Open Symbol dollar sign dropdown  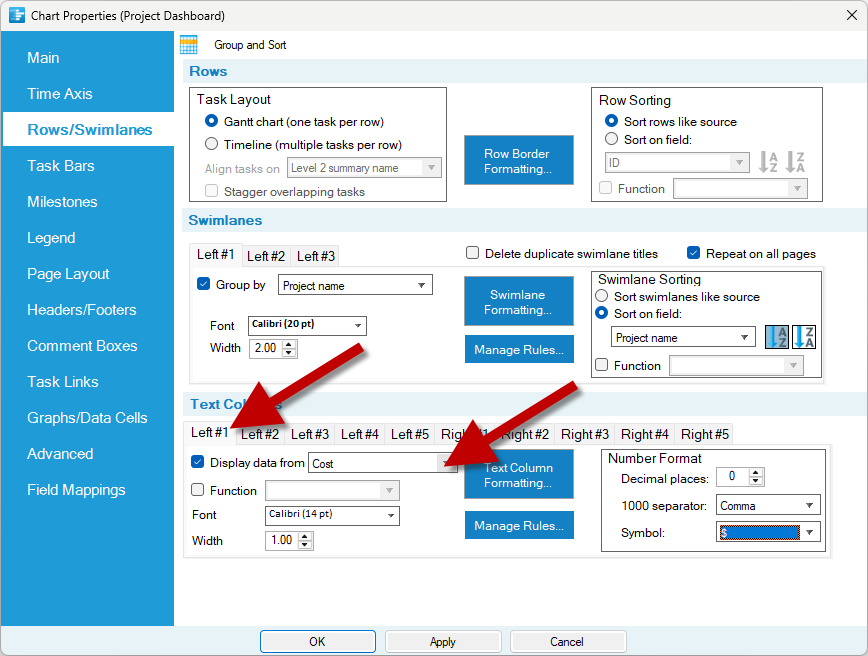click(768, 533)
